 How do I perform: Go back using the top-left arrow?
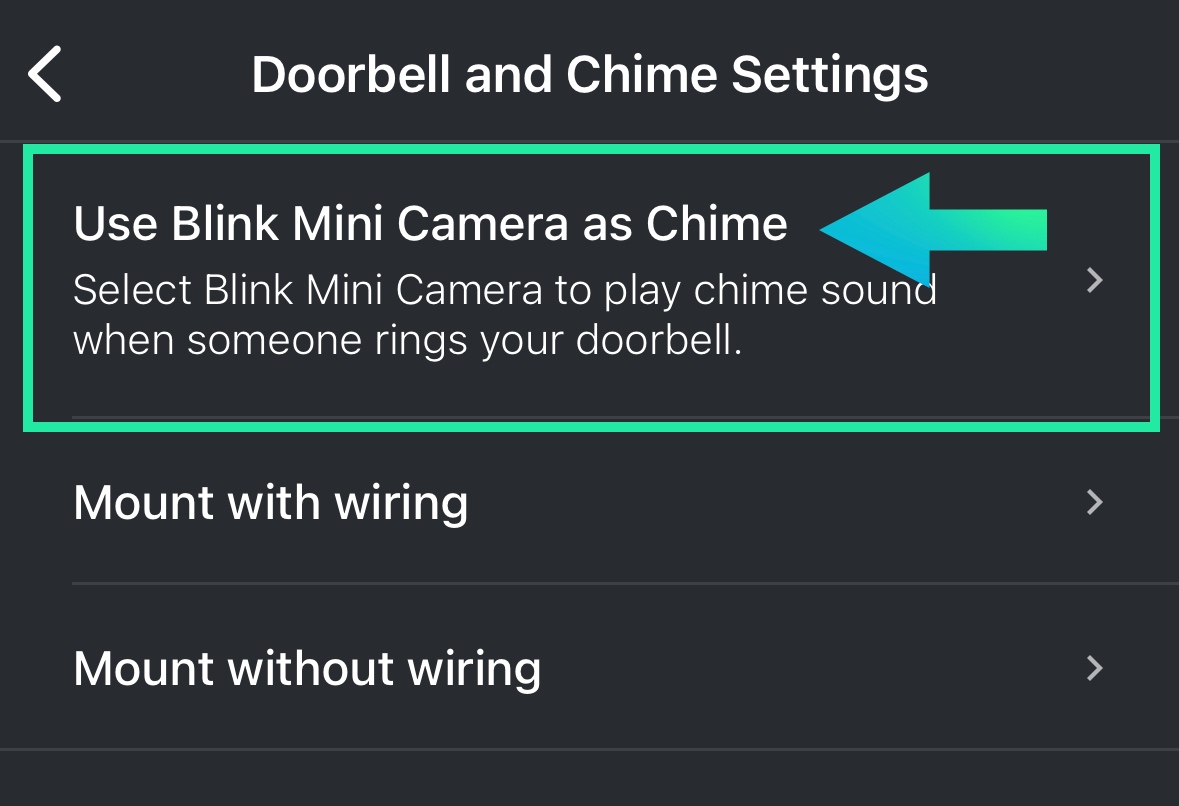[44, 74]
